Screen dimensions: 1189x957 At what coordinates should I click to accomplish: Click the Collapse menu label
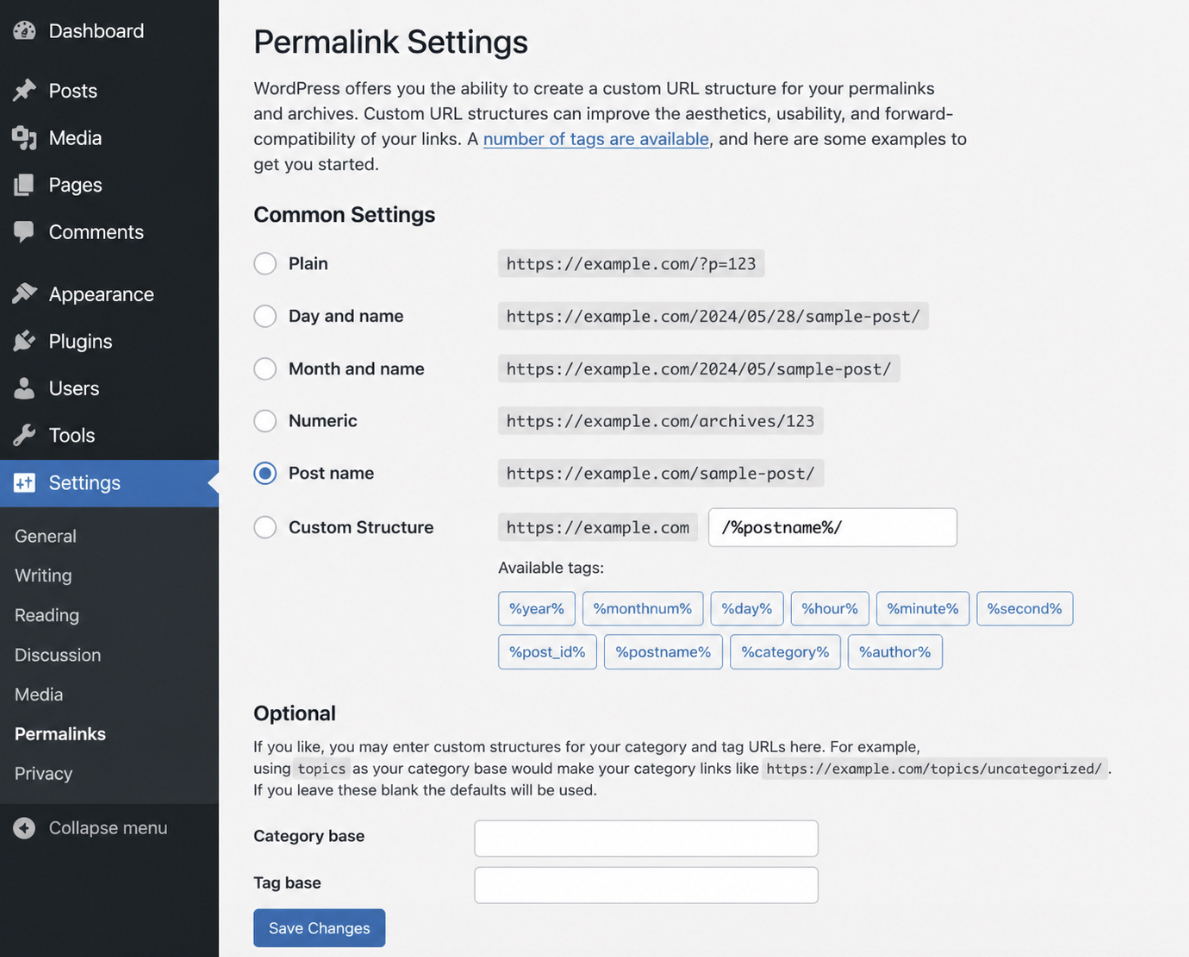click(x=108, y=828)
